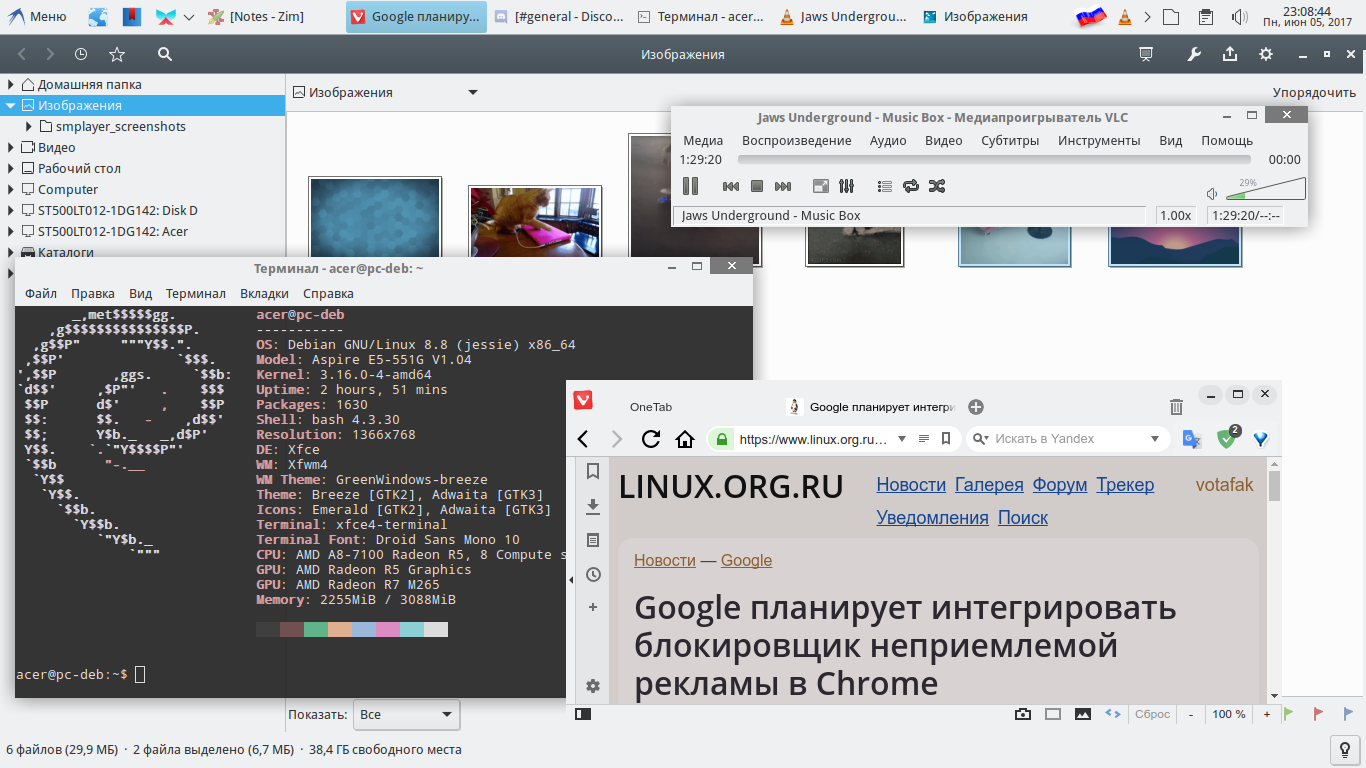Open VLC Медиа menu
The width and height of the screenshot is (1366, 768).
click(x=703, y=140)
